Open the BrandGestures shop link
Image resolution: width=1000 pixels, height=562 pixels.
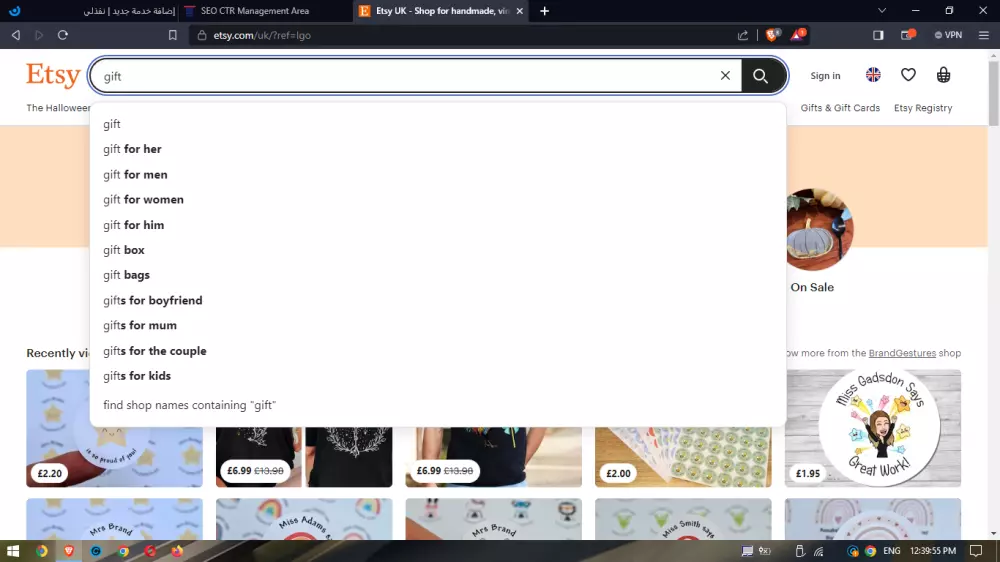902,353
